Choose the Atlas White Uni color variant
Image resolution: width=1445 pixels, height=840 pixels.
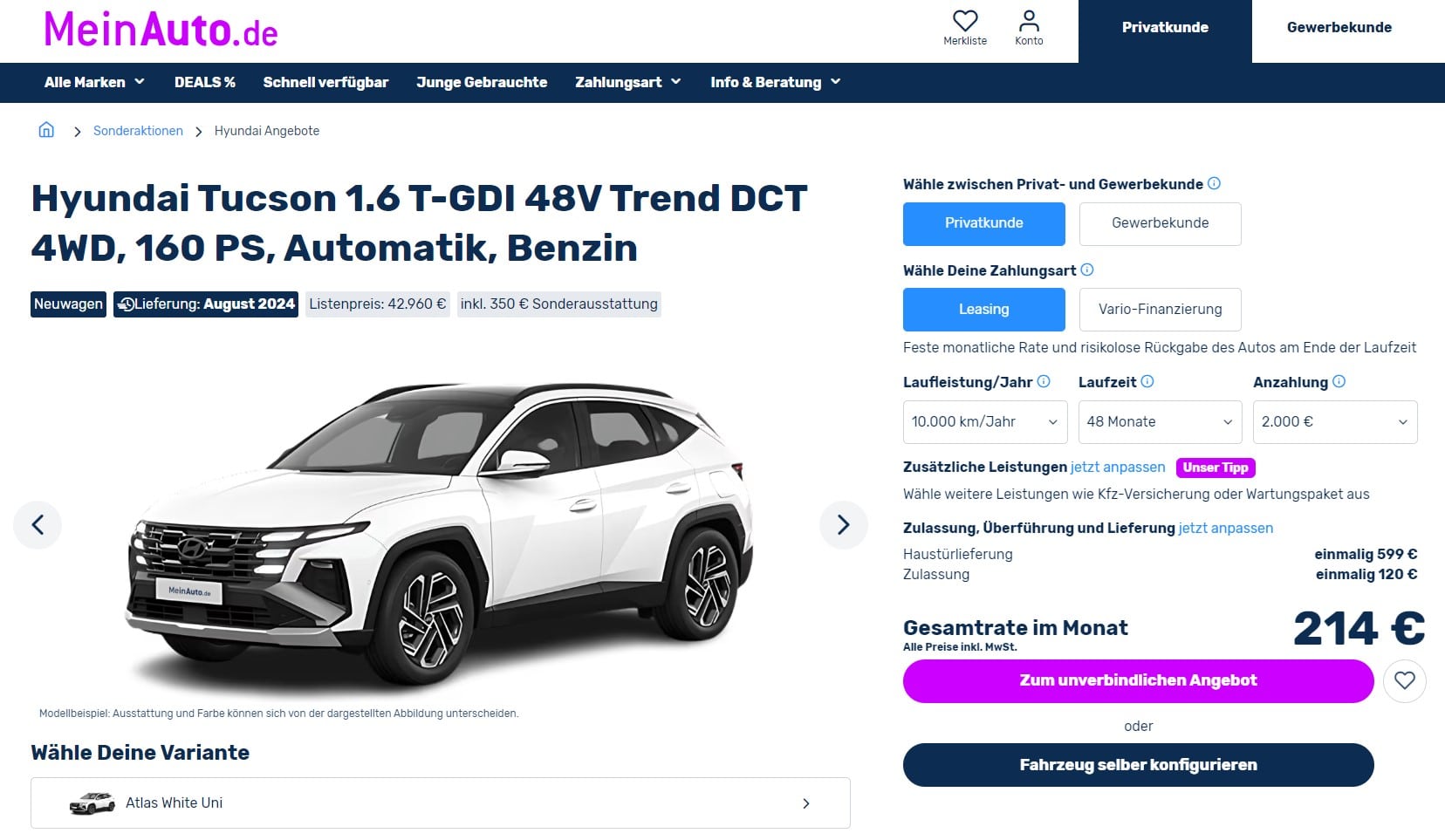point(441,802)
